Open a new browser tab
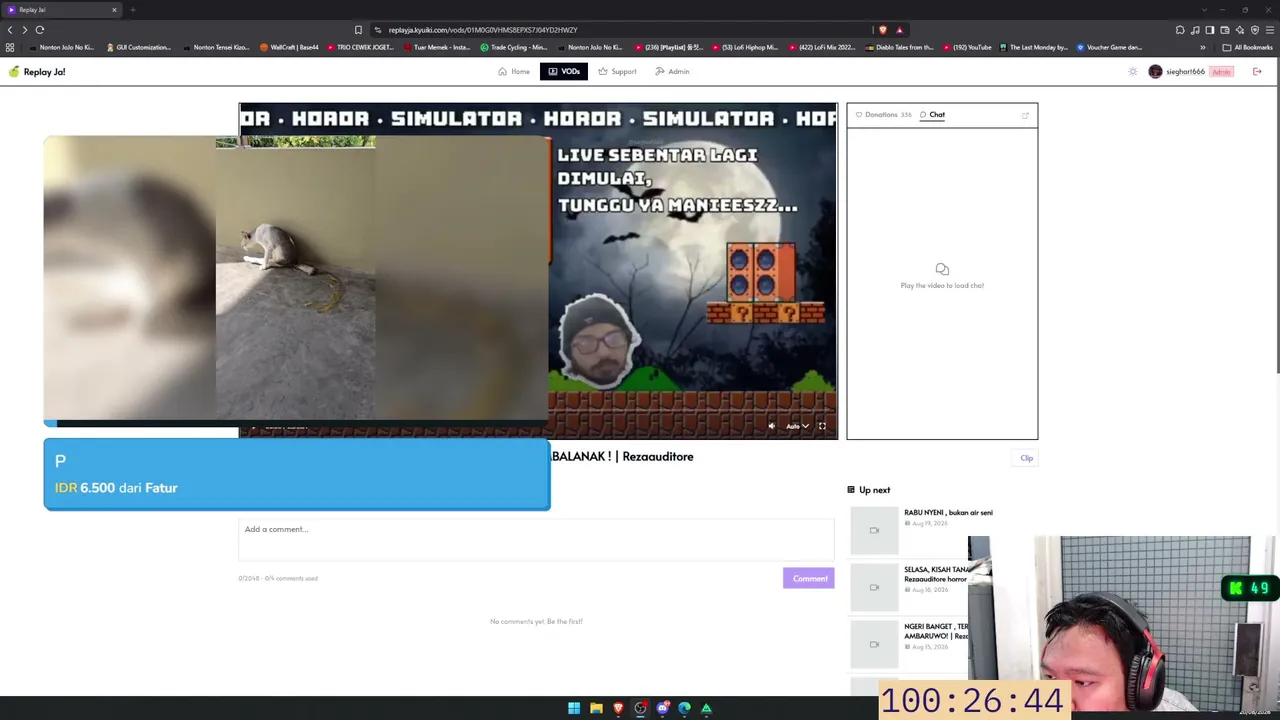This screenshot has height=720, width=1280. (132, 10)
